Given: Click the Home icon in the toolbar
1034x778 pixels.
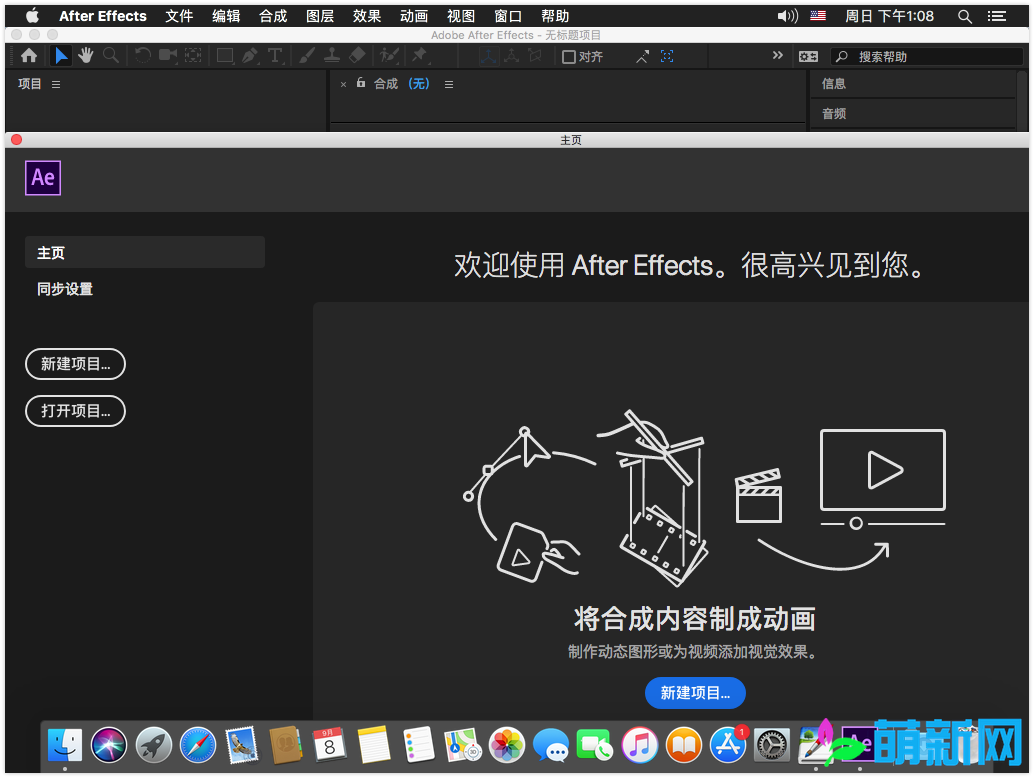Looking at the screenshot, I should tap(29, 56).
